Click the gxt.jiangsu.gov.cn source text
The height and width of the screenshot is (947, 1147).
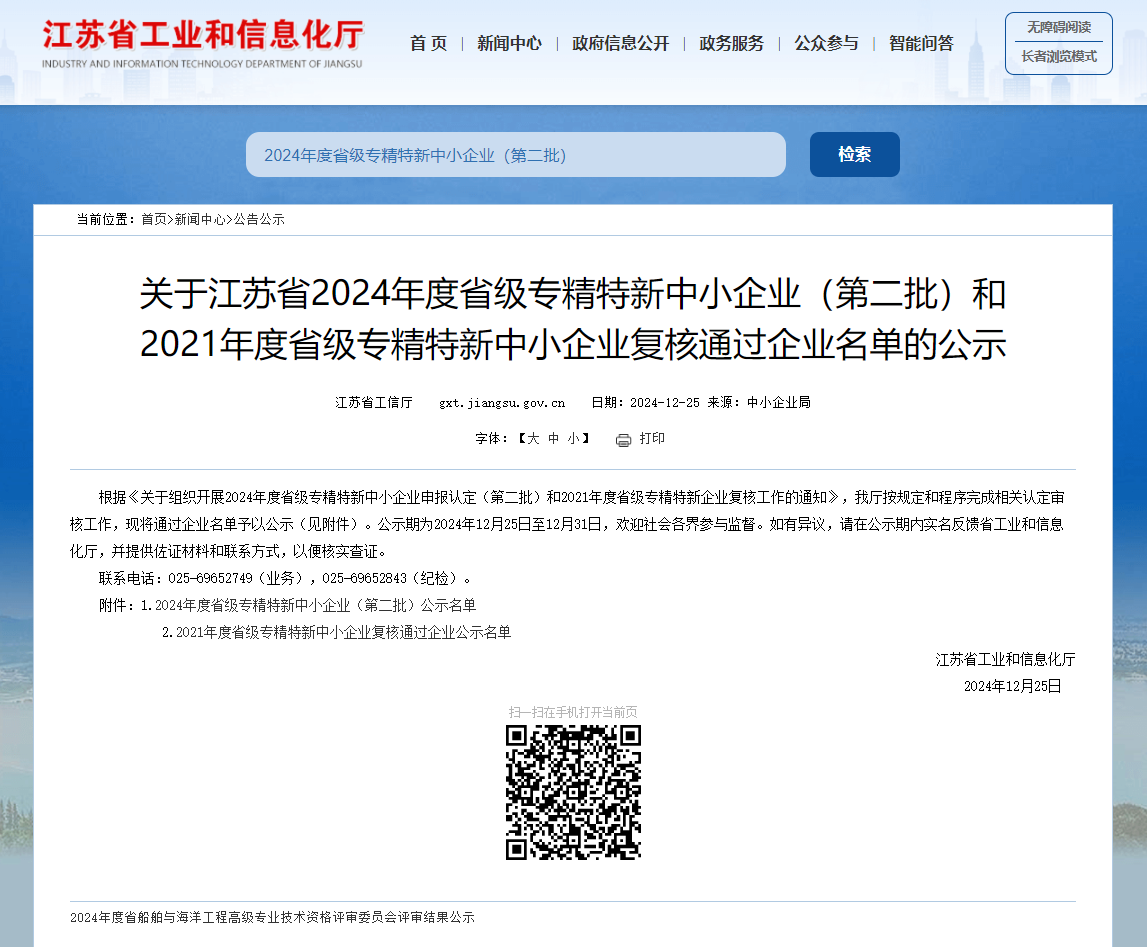[502, 403]
